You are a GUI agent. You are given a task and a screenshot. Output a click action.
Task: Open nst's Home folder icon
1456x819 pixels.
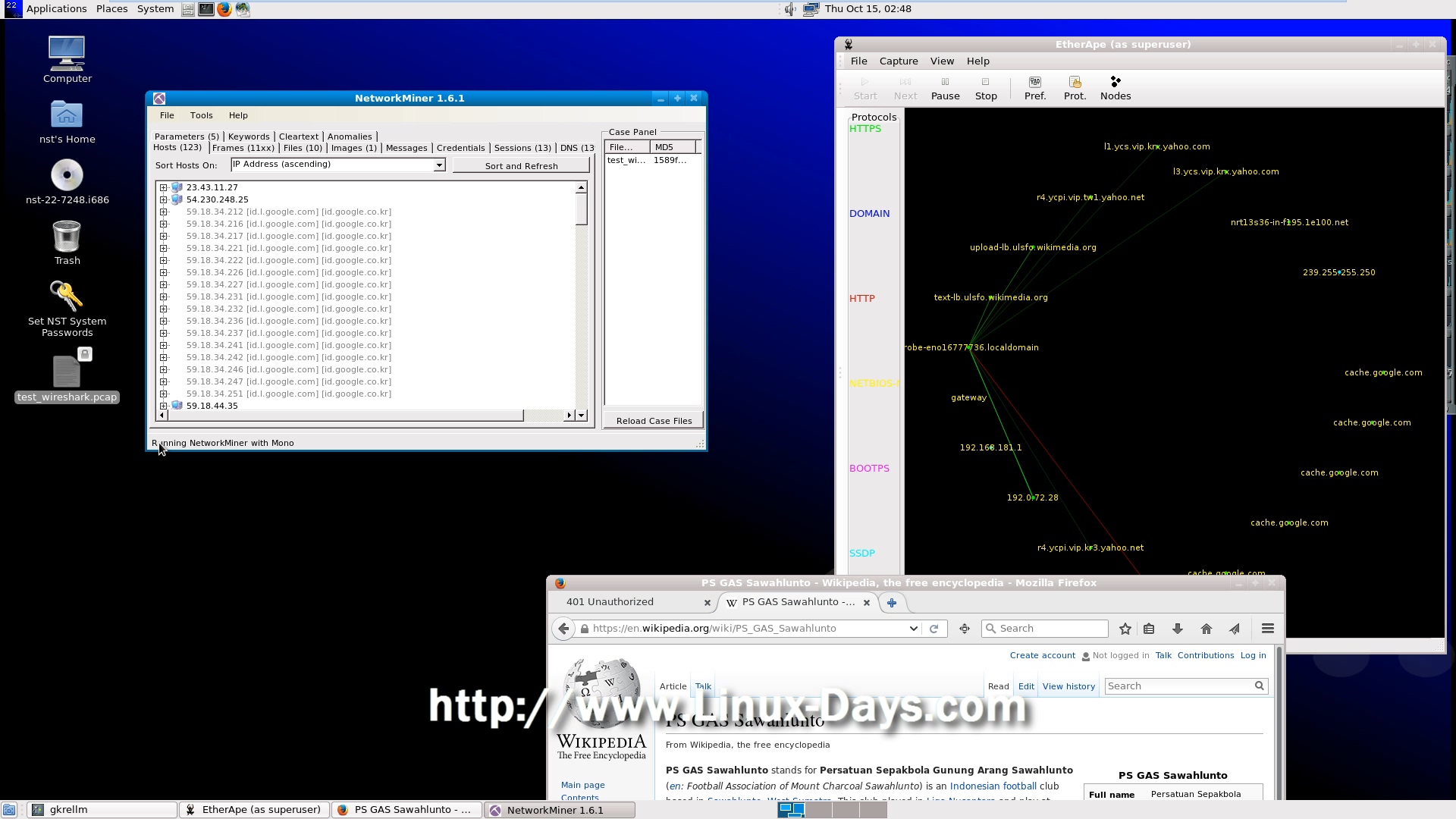coord(67,121)
